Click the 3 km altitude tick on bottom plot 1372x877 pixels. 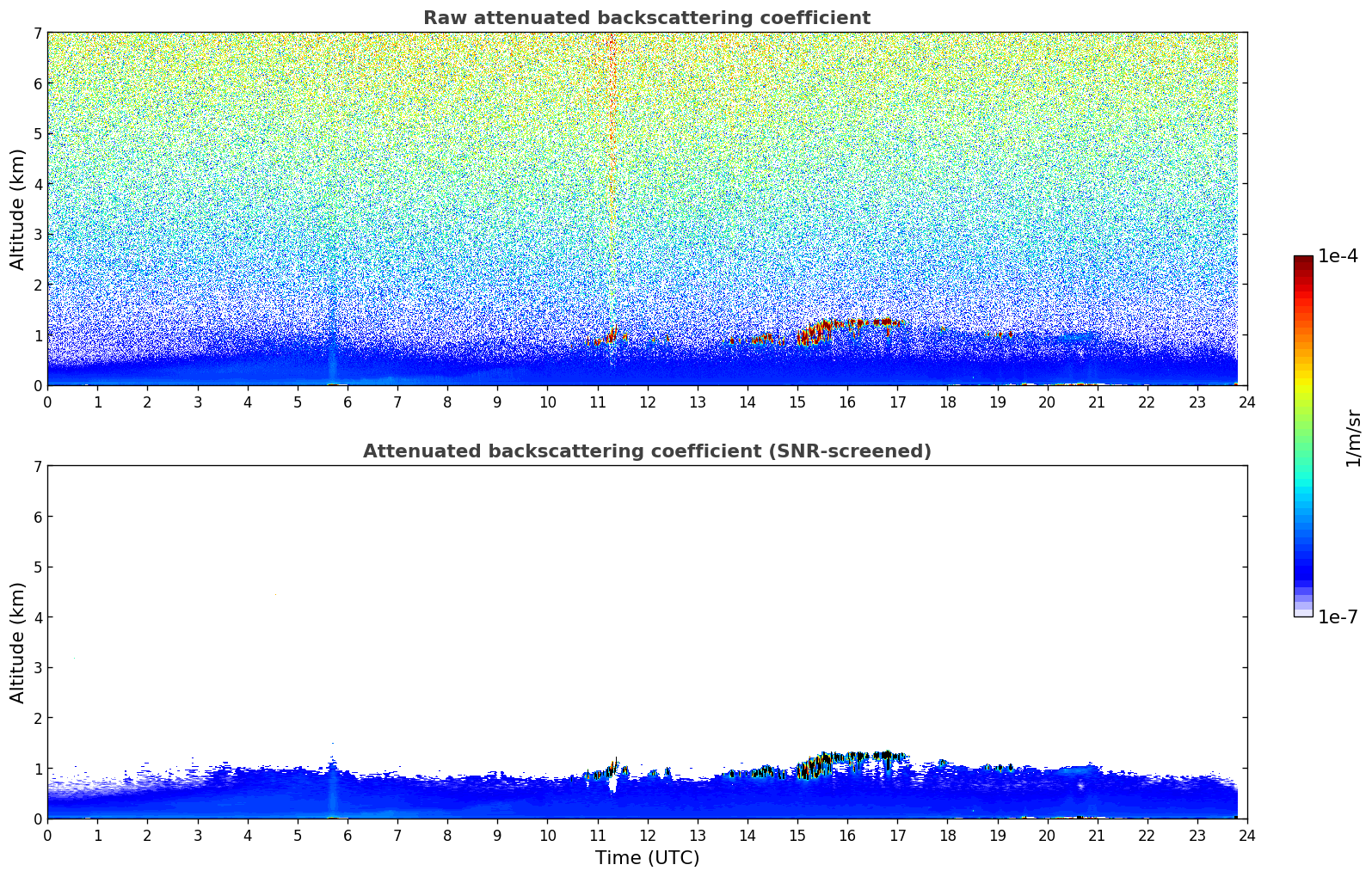point(38,668)
